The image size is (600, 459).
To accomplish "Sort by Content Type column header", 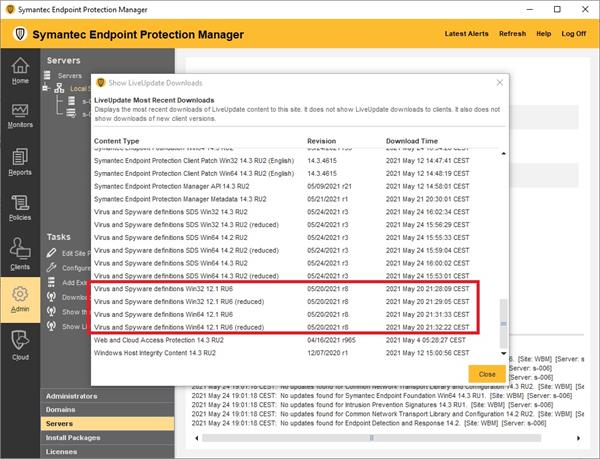I will click(116, 141).
